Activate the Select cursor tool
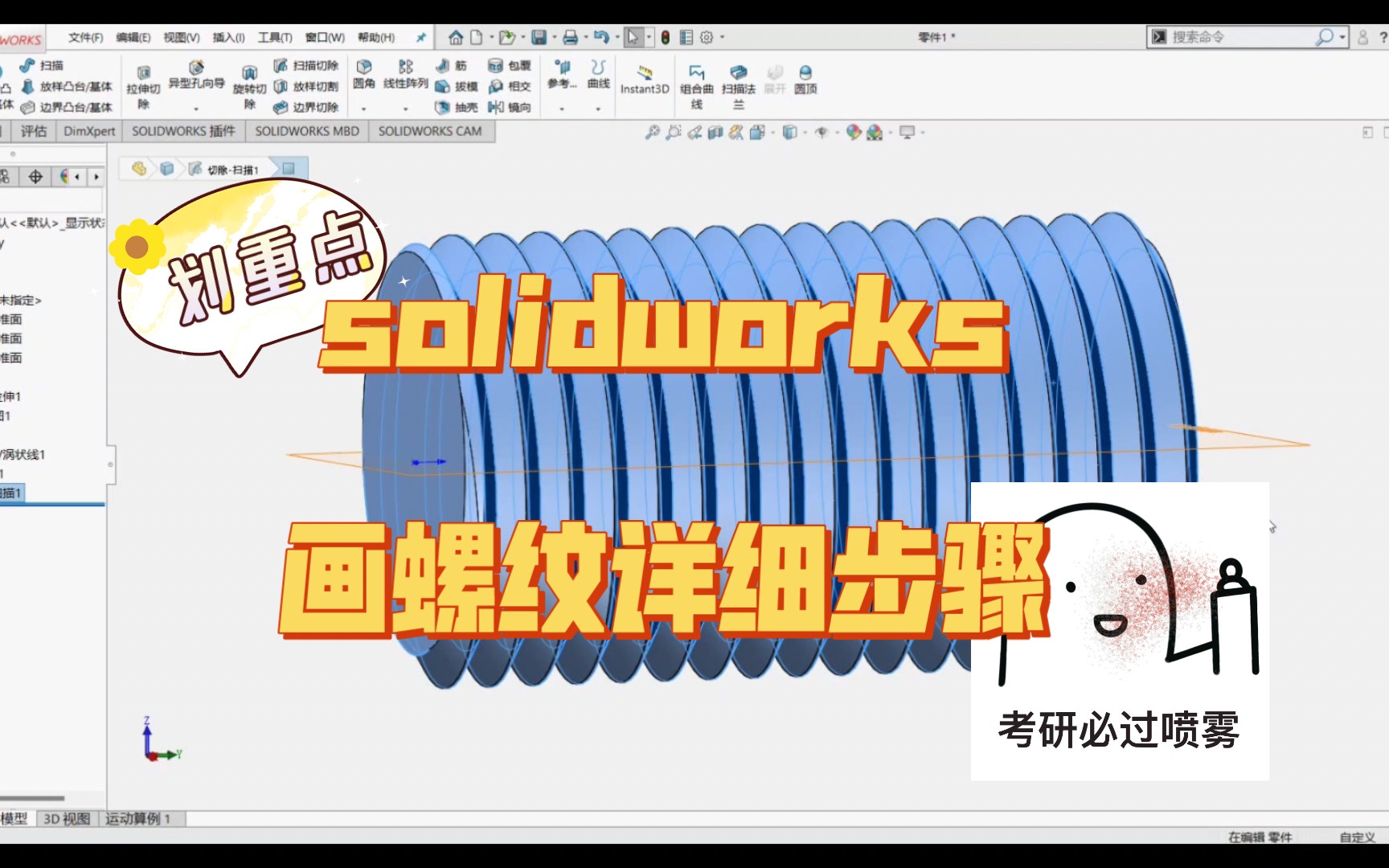 coord(633,37)
